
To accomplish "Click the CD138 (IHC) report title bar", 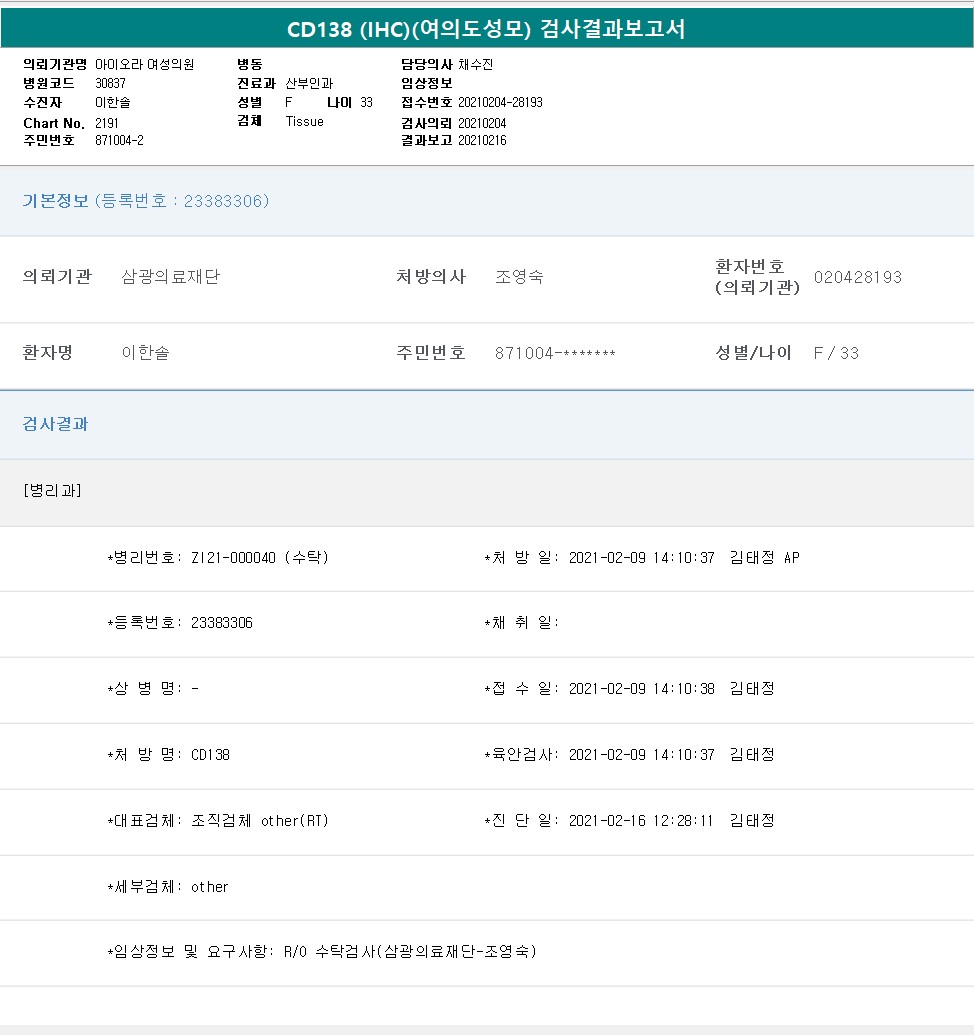I will click(487, 29).
